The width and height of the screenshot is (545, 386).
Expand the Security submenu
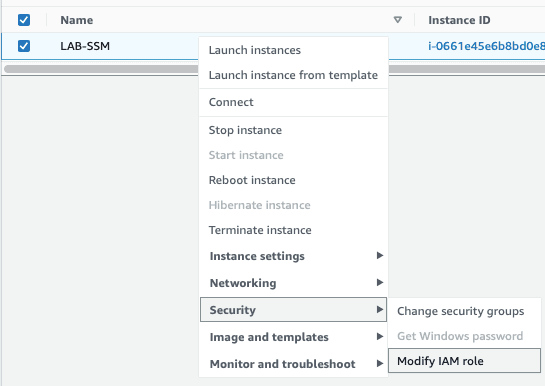coord(293,310)
